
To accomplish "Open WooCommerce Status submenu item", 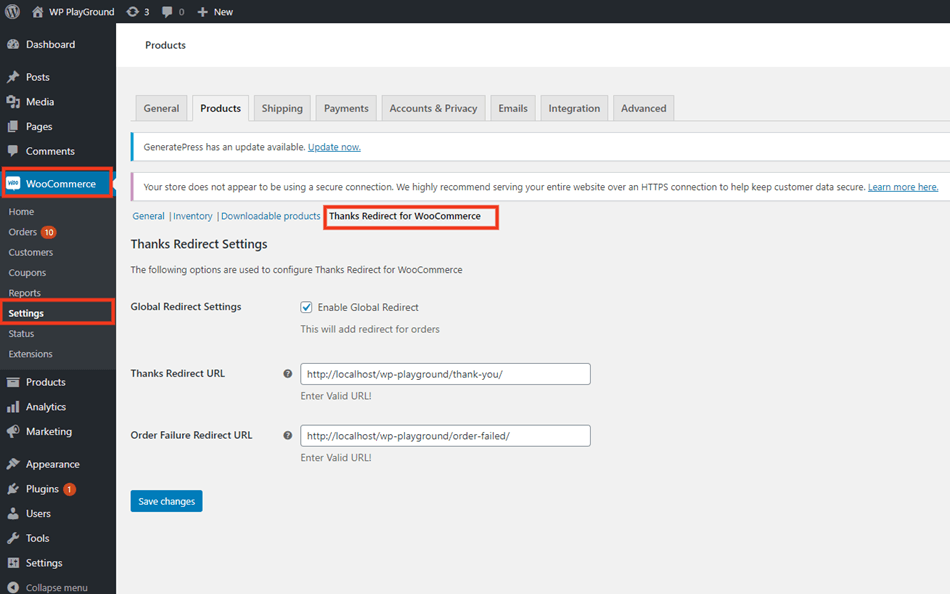I will tap(21, 334).
